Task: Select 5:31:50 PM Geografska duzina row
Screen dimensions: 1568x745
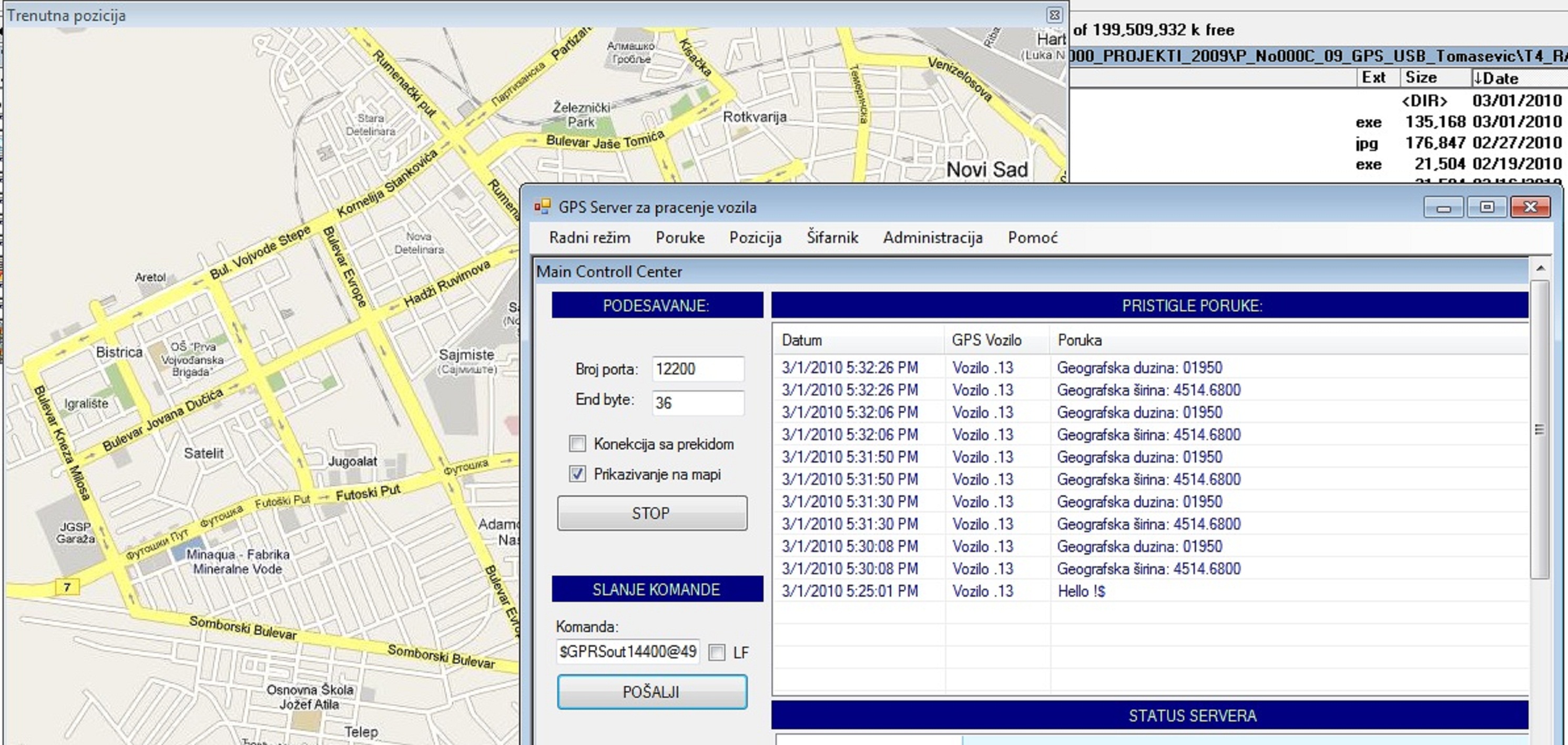Action: coord(1151,457)
